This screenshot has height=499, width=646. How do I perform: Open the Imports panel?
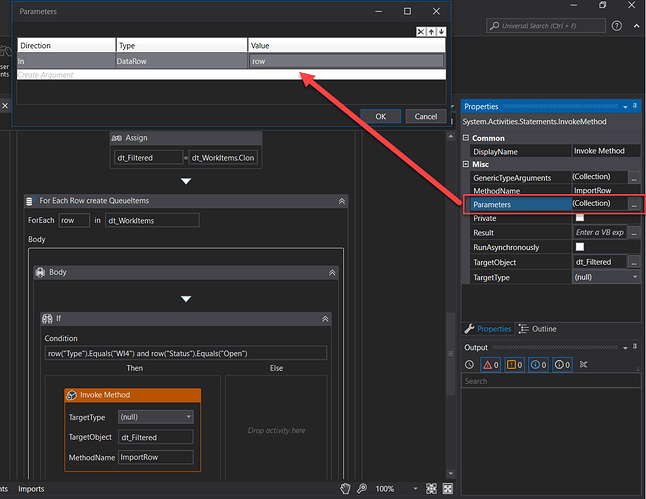[31, 489]
